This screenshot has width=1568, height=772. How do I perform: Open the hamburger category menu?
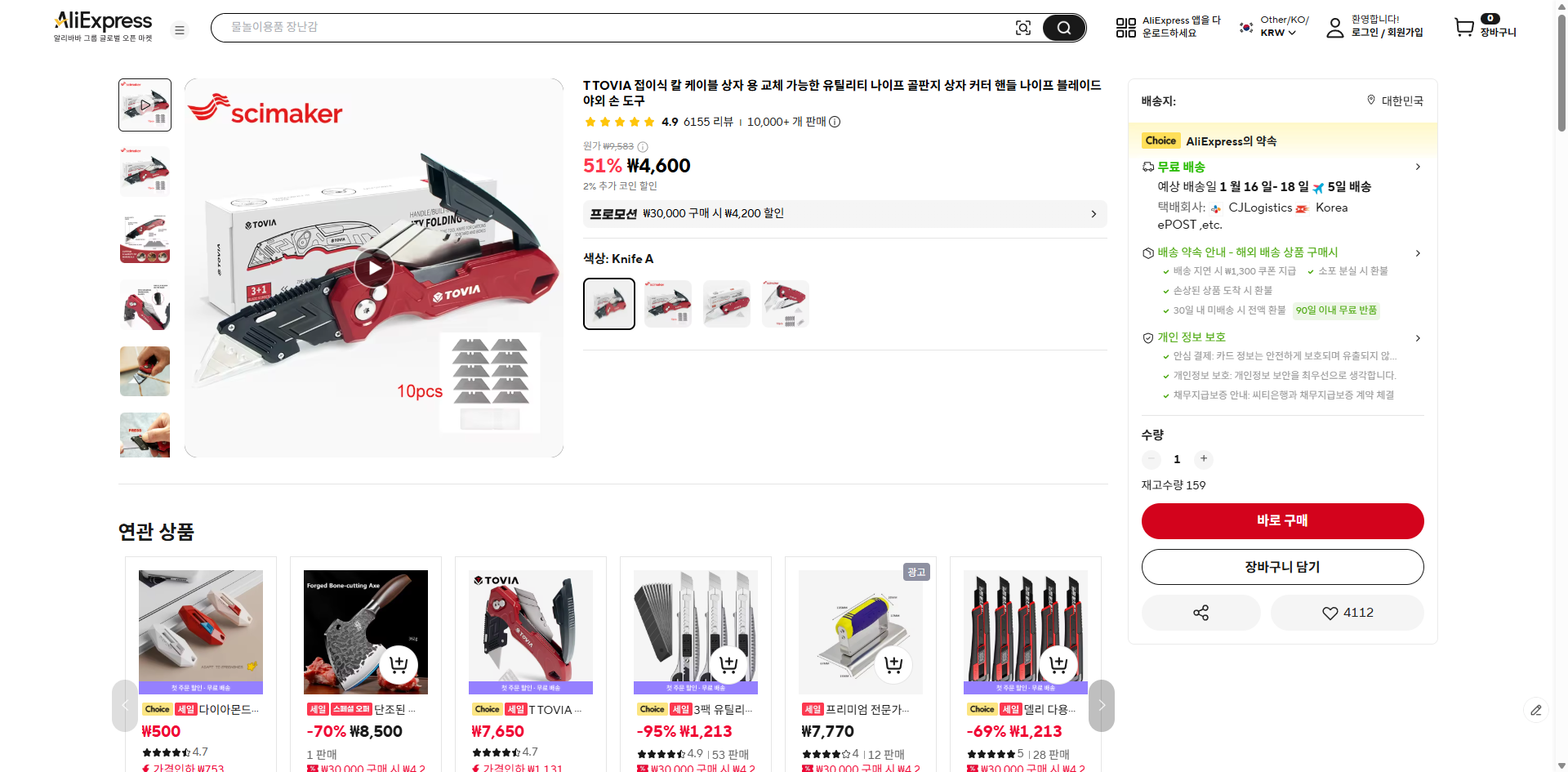tap(180, 30)
